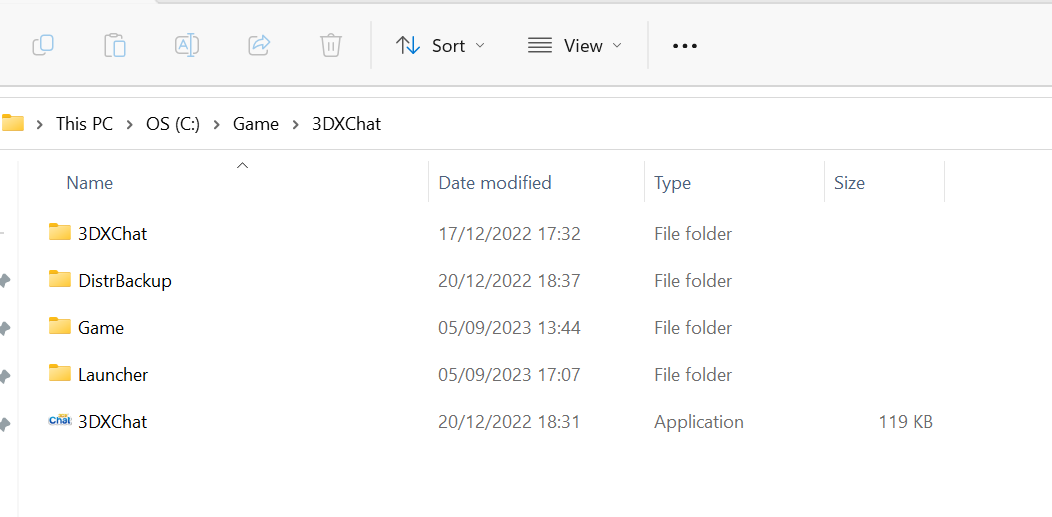Image resolution: width=1052 pixels, height=517 pixels.
Task: Go to OS (C:) in address path
Action: [173, 124]
